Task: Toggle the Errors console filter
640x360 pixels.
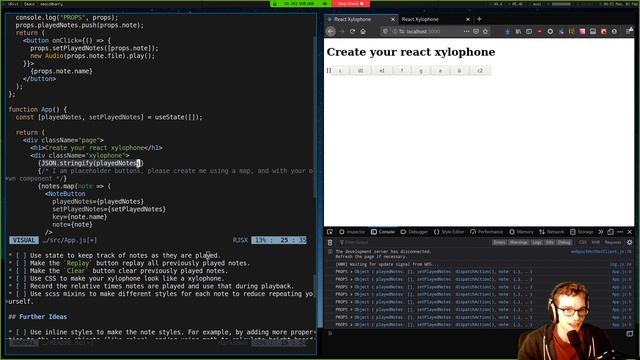Action: [x=499, y=242]
